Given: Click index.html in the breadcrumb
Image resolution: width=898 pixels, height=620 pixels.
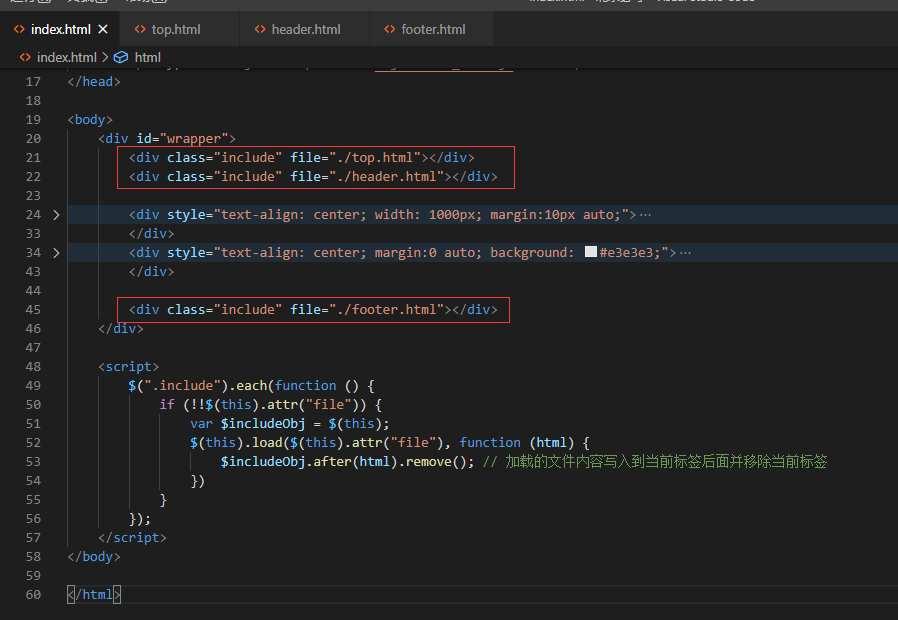Looking at the screenshot, I should tap(66, 57).
